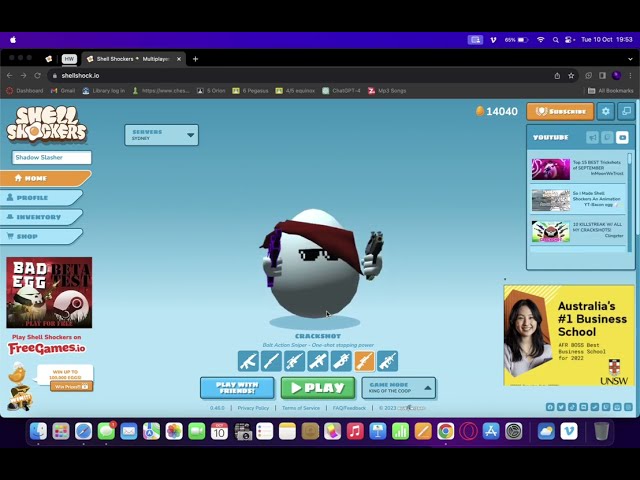The height and width of the screenshot is (480, 640).
Task: Expand the Game Mode King of the Coop dropdown
Action: 399,388
